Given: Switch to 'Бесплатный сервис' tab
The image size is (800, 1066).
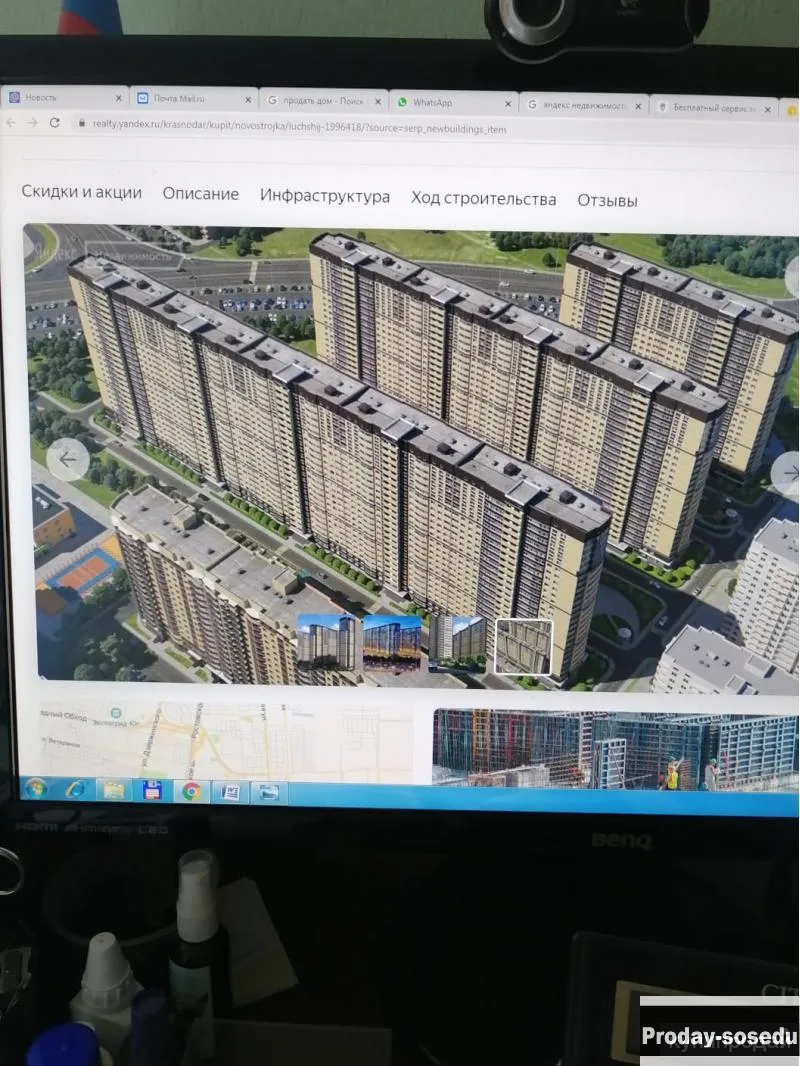Looking at the screenshot, I should pos(714,107).
